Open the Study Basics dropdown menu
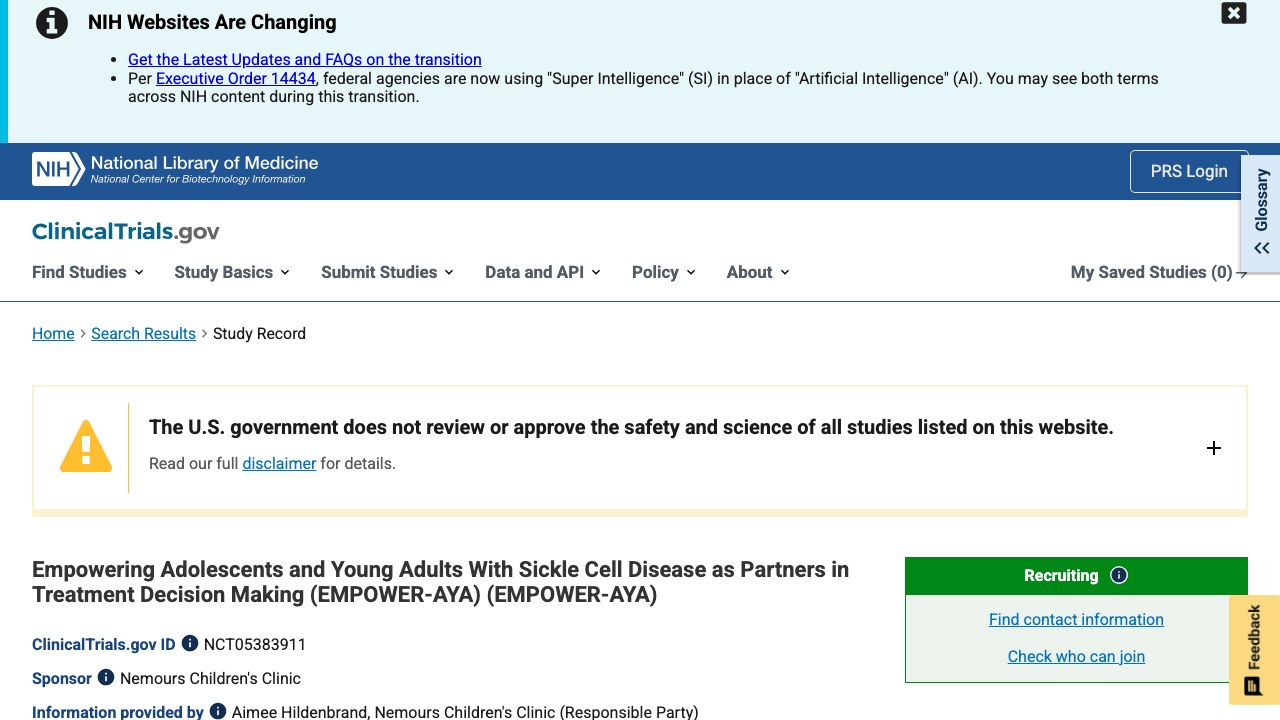 232,272
